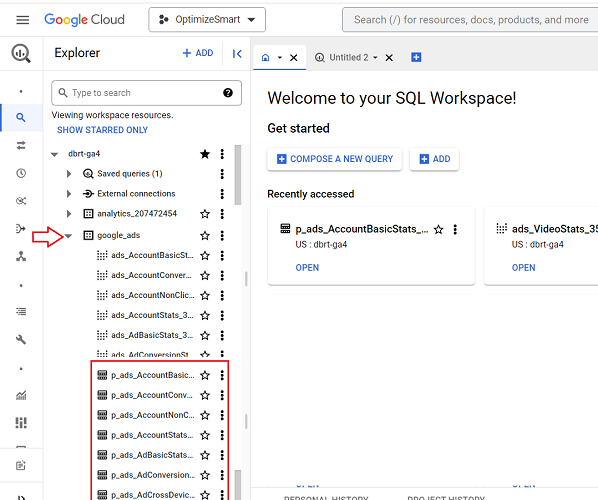Click OPEN on p_ads_AccountBasicStats card
This screenshot has width=598, height=500.
307,268
